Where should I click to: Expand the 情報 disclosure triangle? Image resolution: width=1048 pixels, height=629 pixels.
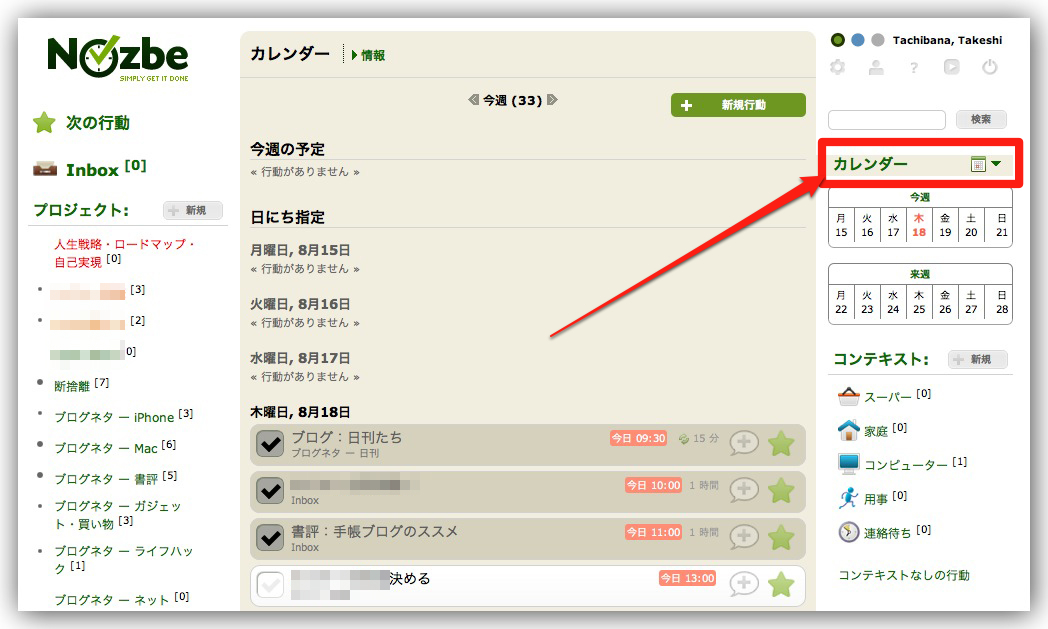click(x=355, y=56)
